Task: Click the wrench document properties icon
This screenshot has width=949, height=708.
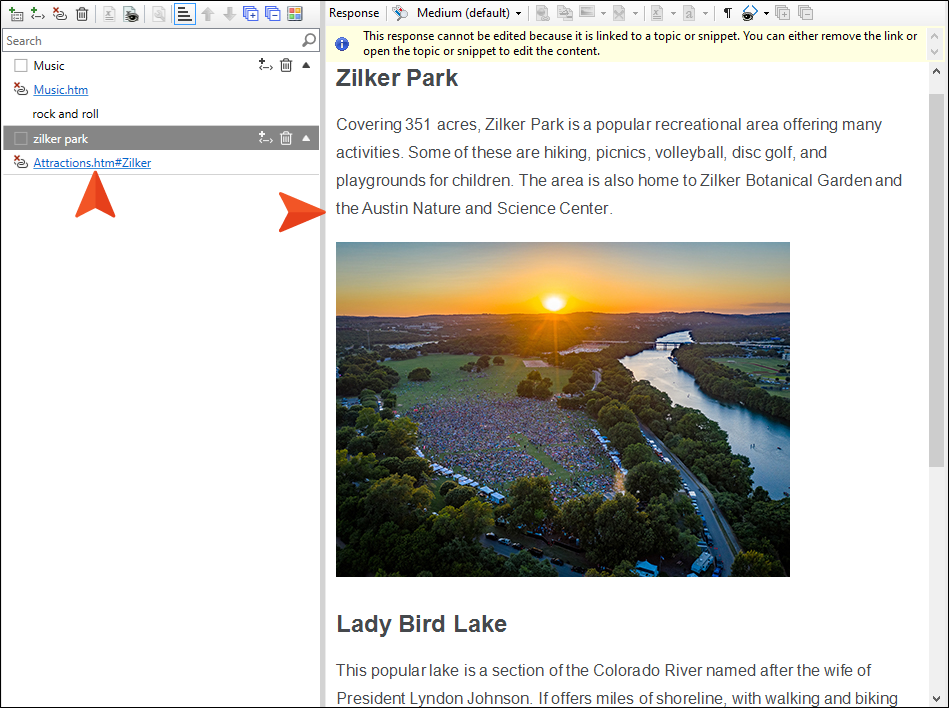Action: [159, 13]
